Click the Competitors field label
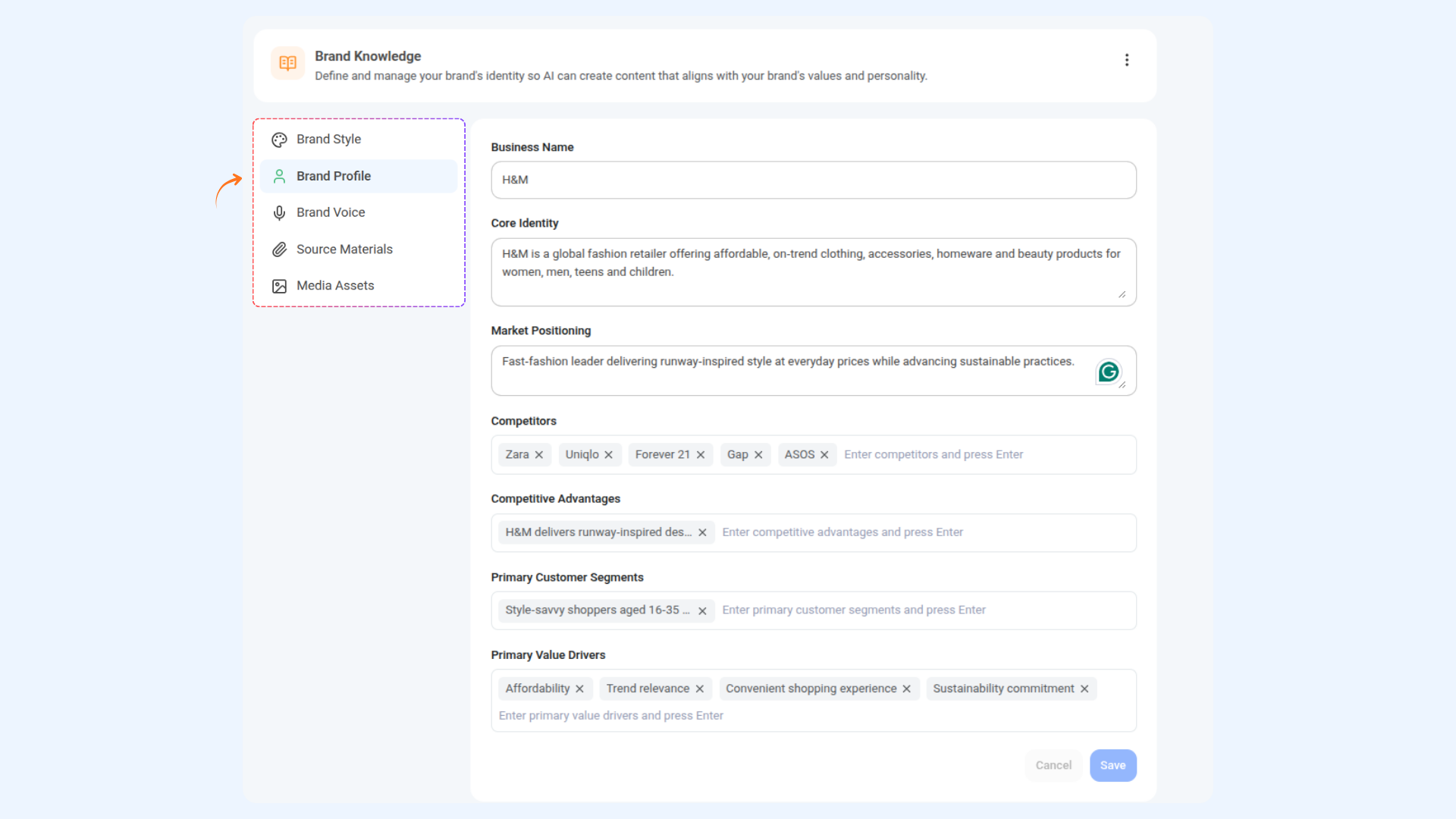This screenshot has height=819, width=1456. point(523,421)
